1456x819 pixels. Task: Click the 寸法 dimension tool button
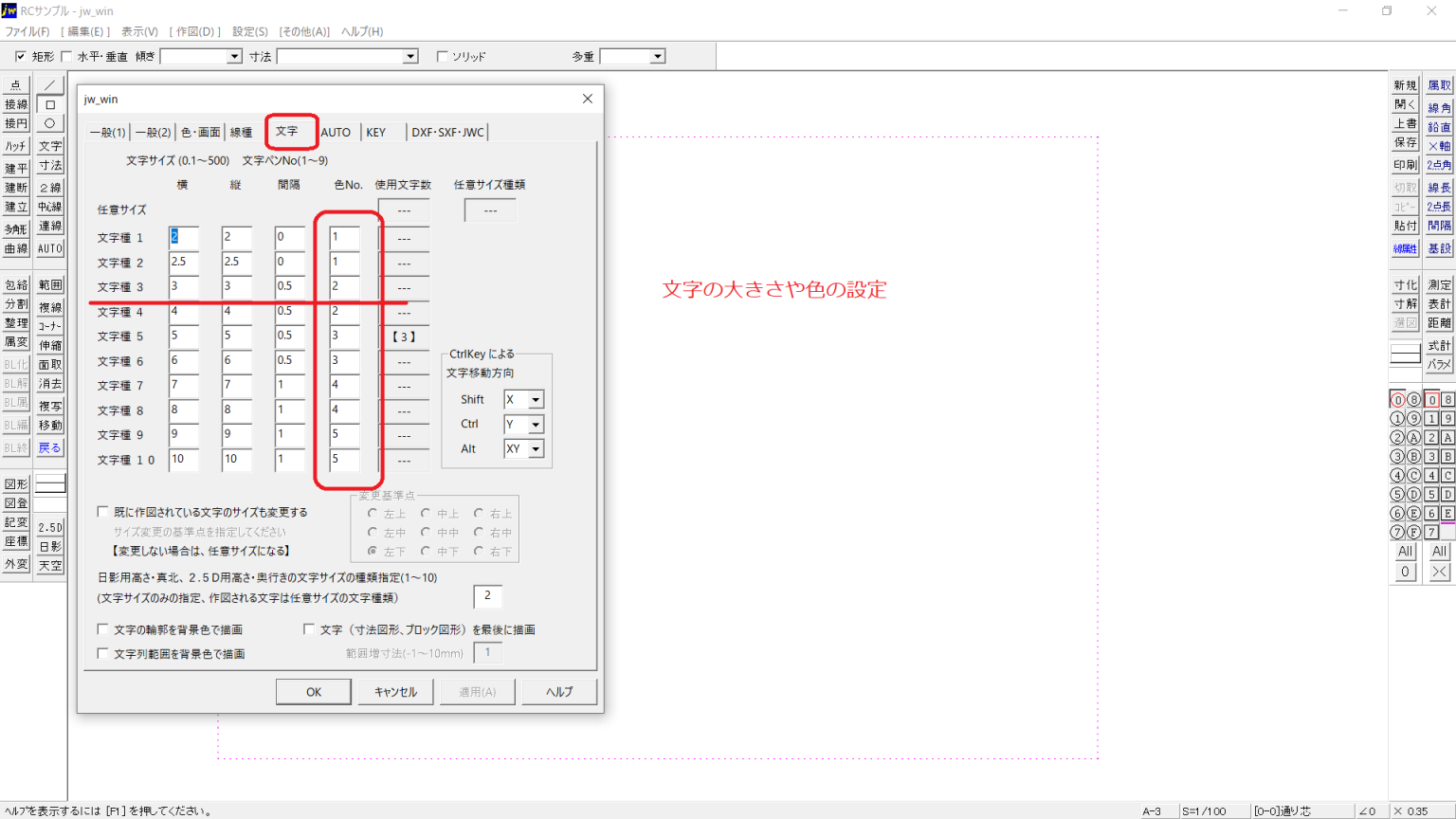point(50,166)
